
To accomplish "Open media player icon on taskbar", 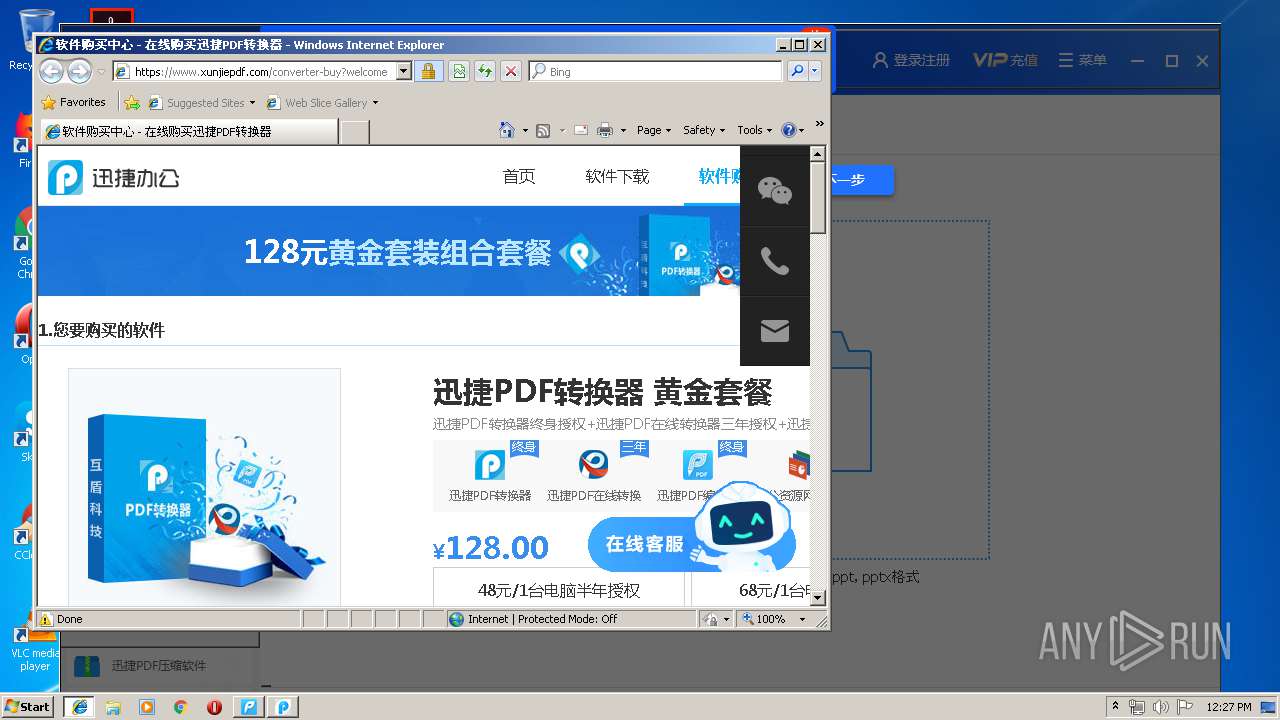I will click(x=147, y=707).
